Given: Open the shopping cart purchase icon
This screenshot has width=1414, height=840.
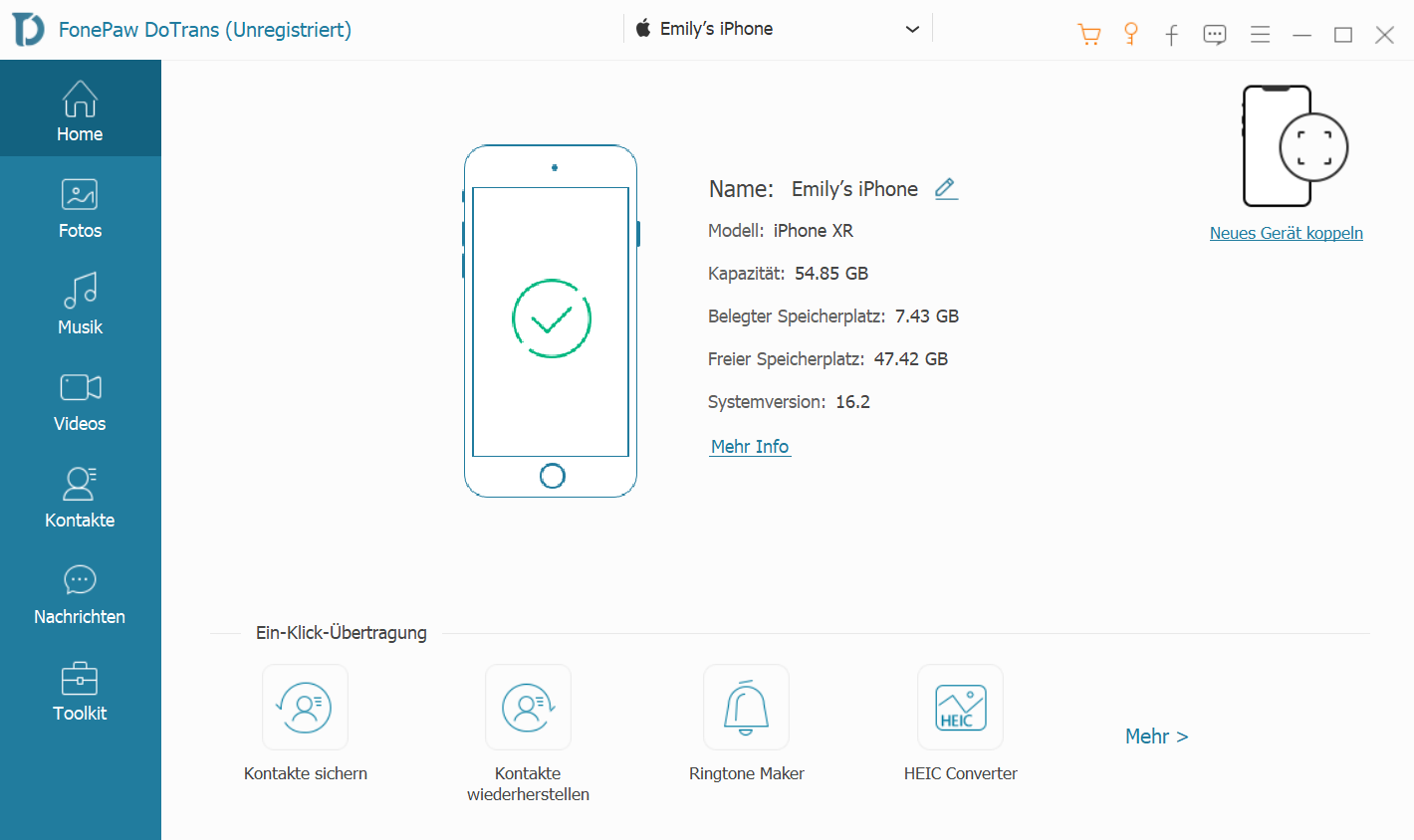Looking at the screenshot, I should pos(1089,35).
